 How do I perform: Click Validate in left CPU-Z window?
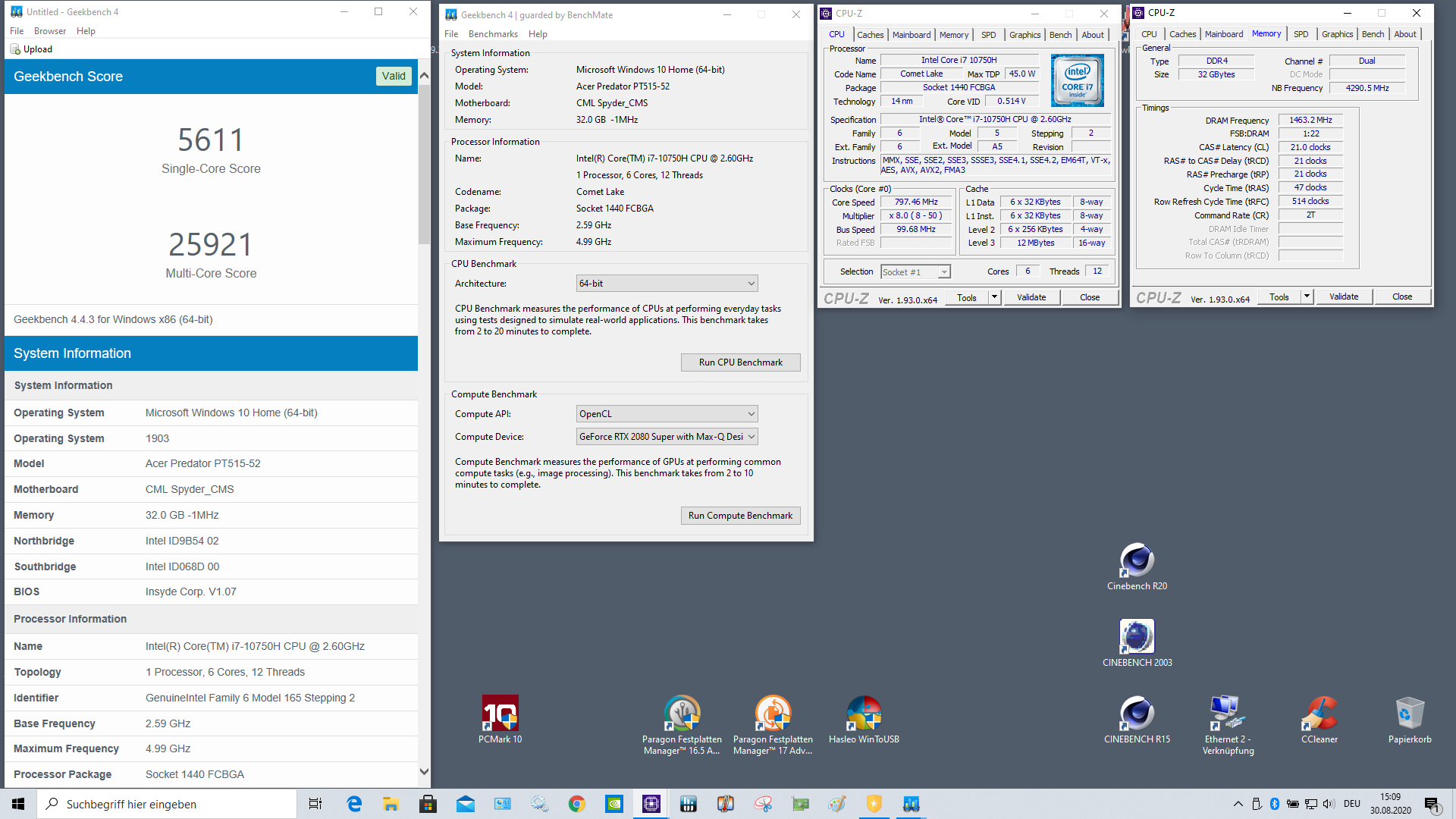pyautogui.click(x=1031, y=297)
